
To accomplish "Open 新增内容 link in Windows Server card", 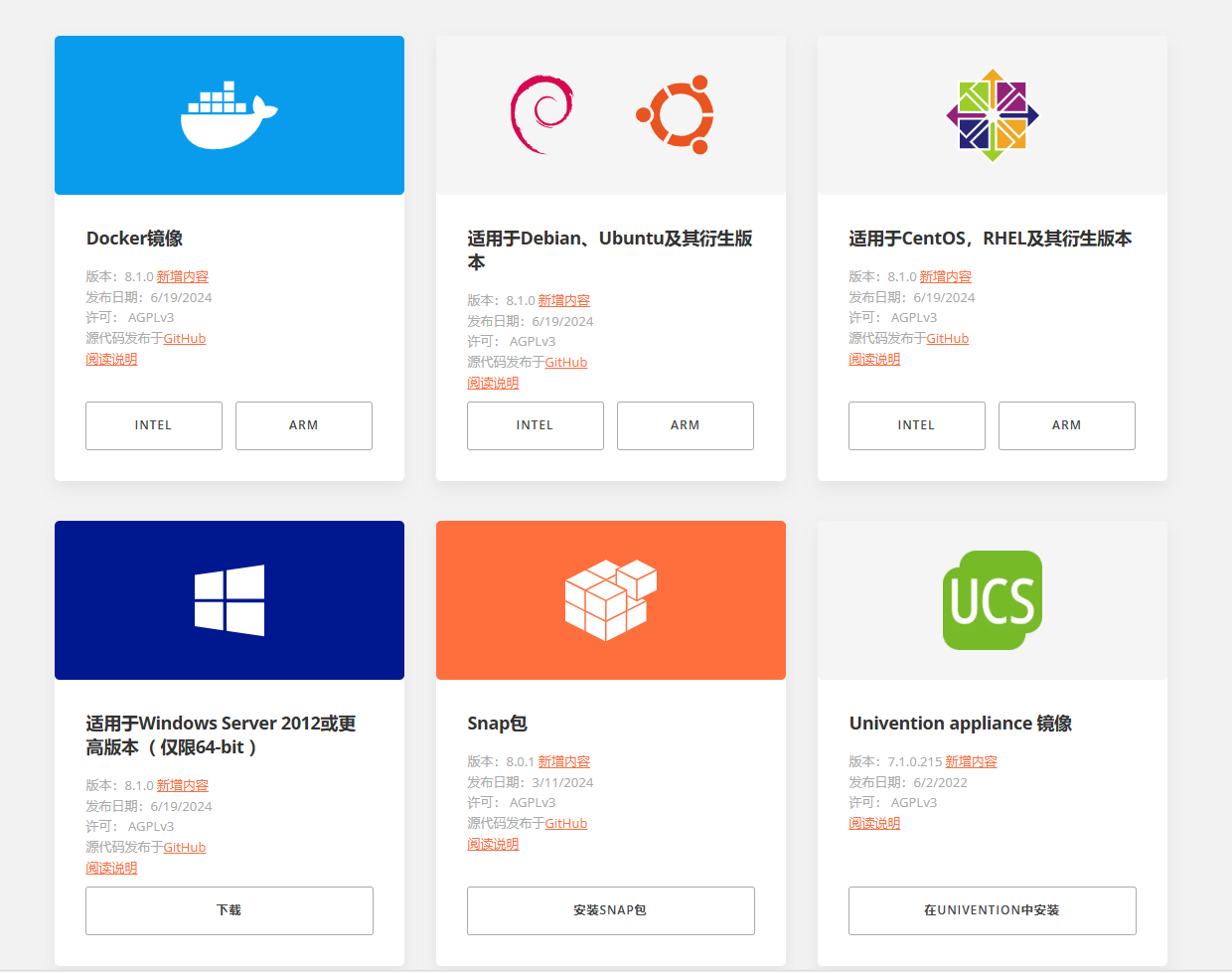I will [x=183, y=785].
